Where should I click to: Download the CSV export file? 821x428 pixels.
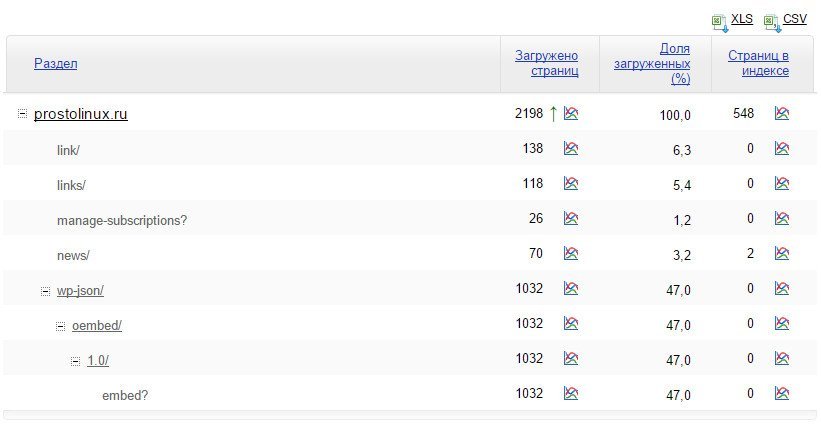[x=795, y=19]
